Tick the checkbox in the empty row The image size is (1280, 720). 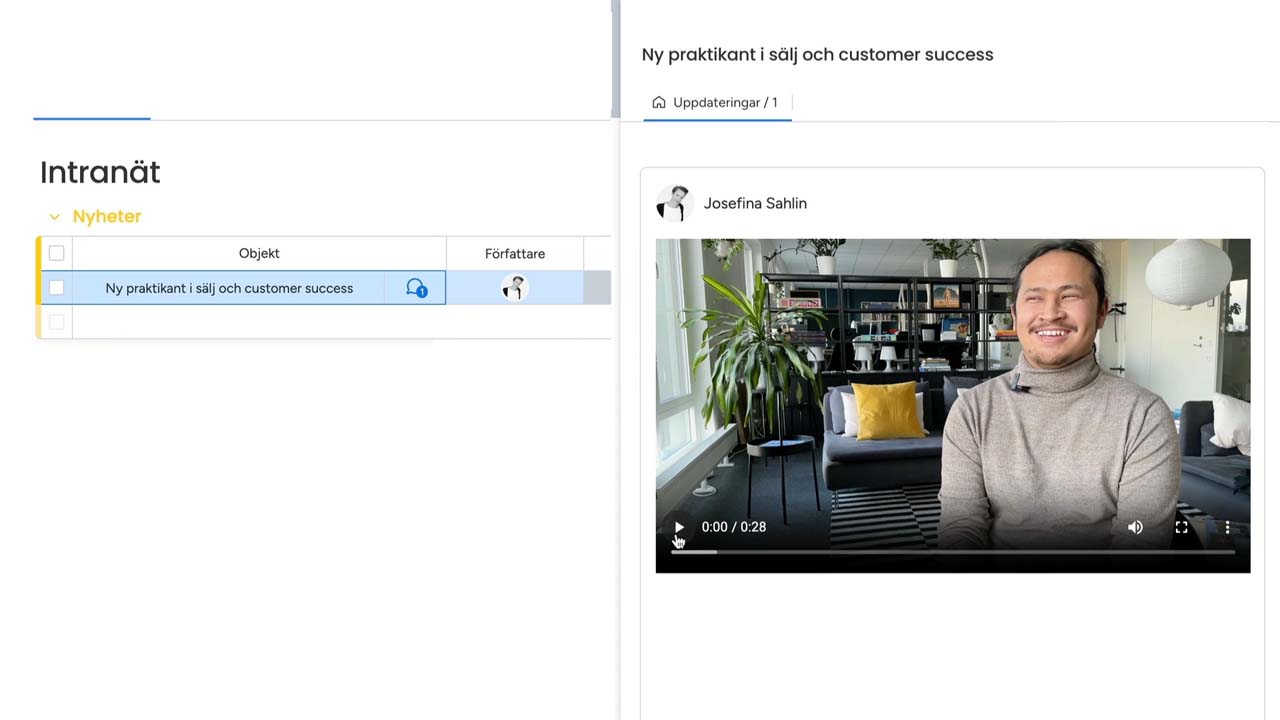tap(56, 322)
